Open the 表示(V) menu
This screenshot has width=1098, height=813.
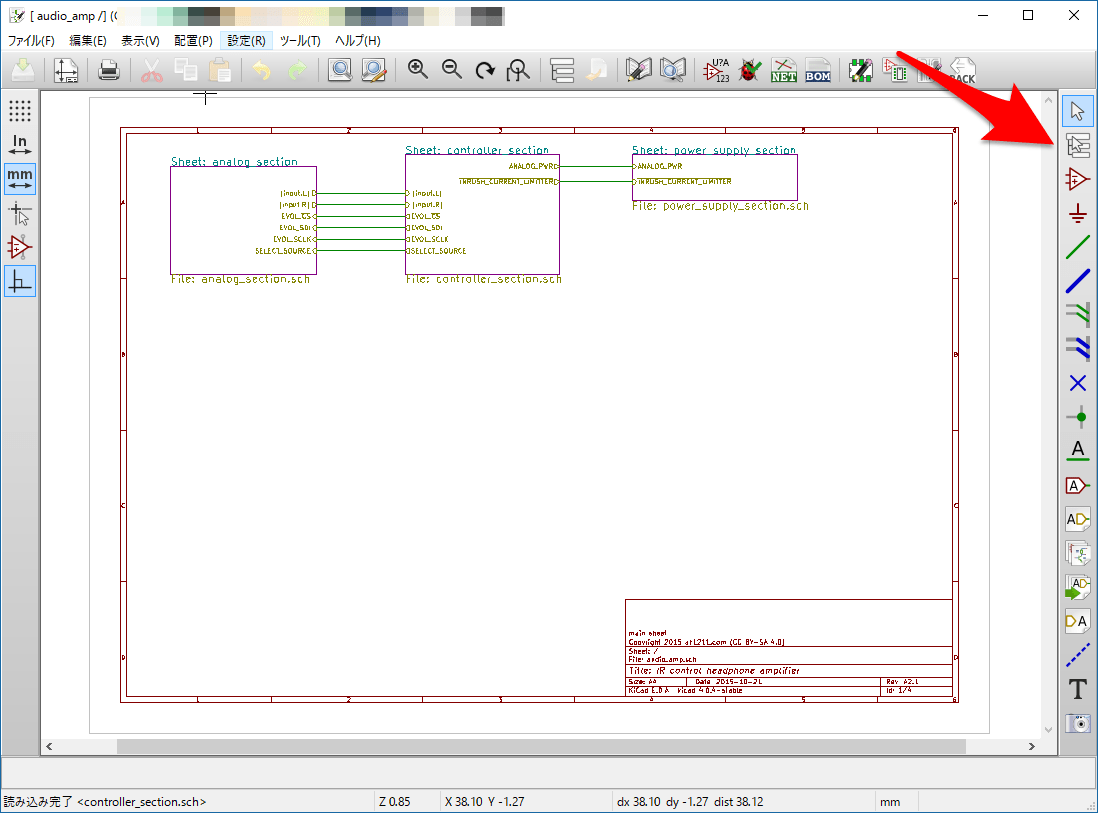click(x=140, y=41)
